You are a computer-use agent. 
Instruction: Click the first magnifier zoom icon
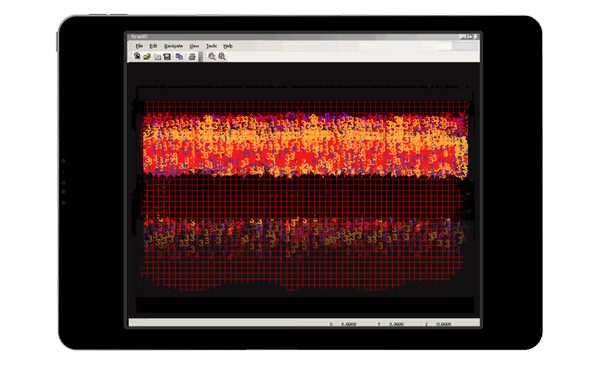click(x=212, y=57)
